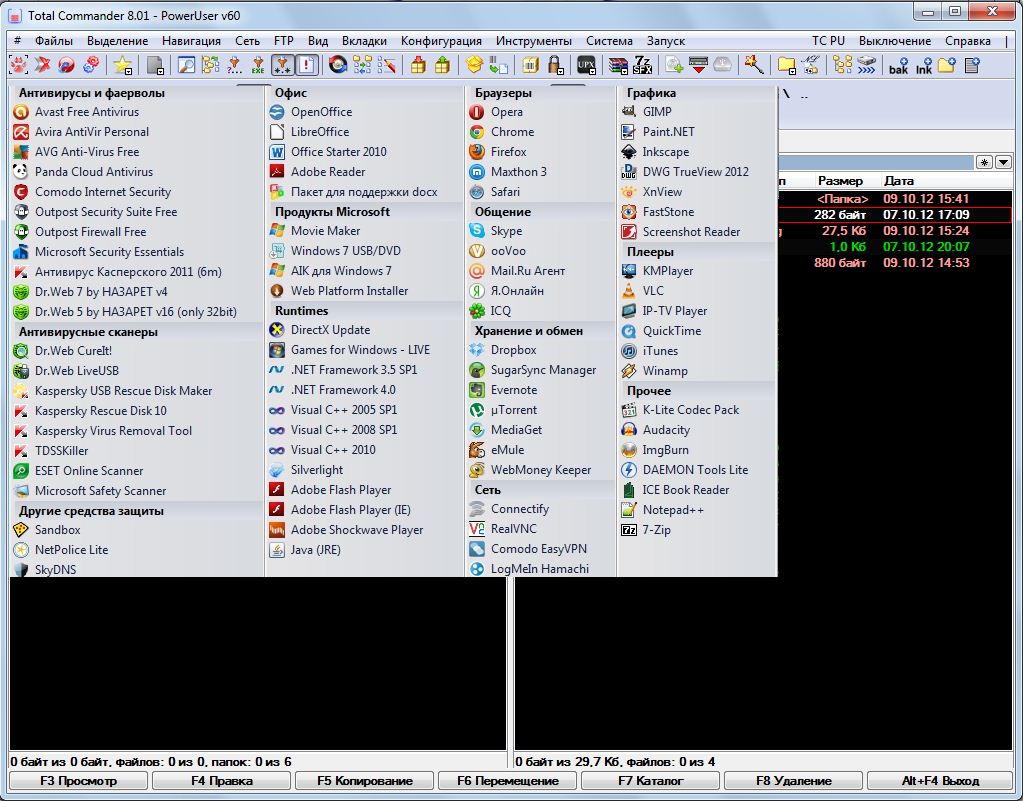1023x801 pixels.
Task: Choose µTorrent in the menu list
Action: tap(513, 410)
